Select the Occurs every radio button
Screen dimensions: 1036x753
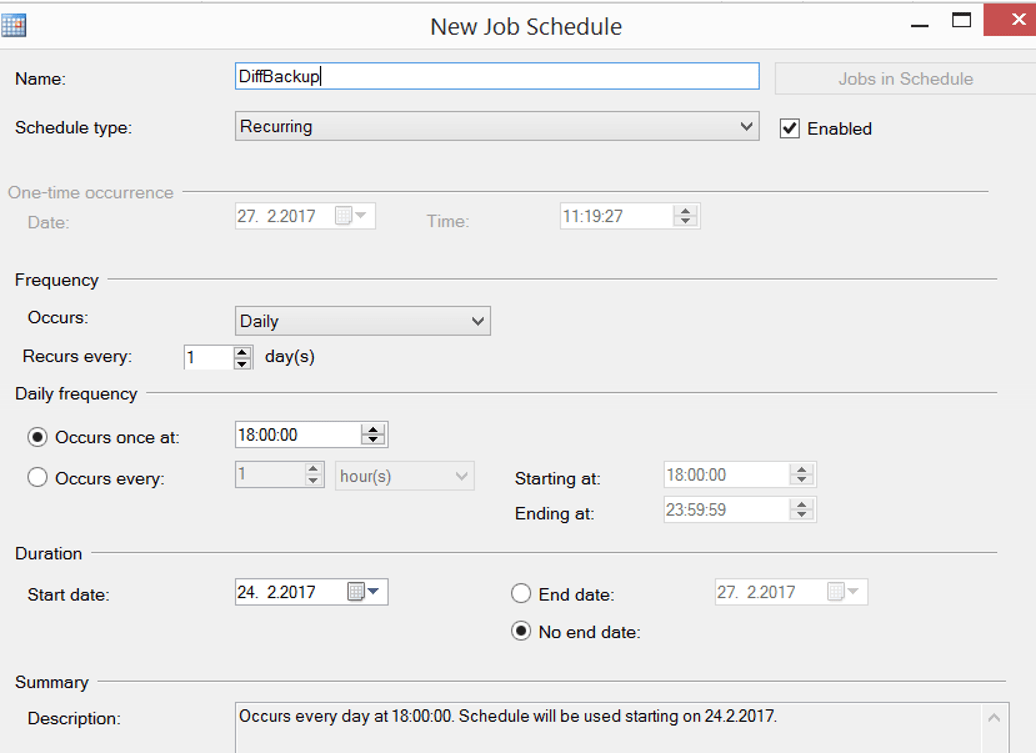click(36, 478)
